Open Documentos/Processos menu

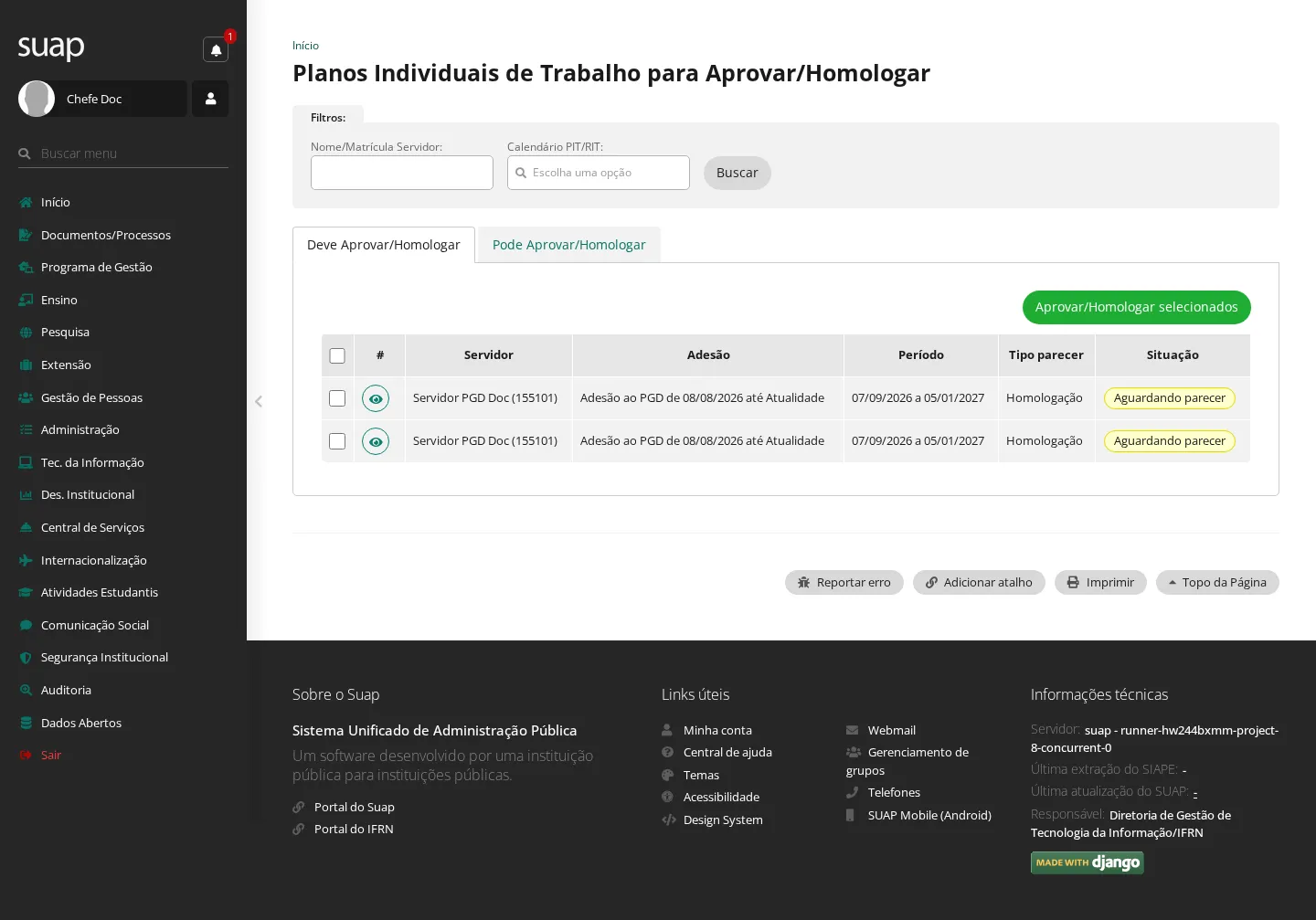pos(106,235)
